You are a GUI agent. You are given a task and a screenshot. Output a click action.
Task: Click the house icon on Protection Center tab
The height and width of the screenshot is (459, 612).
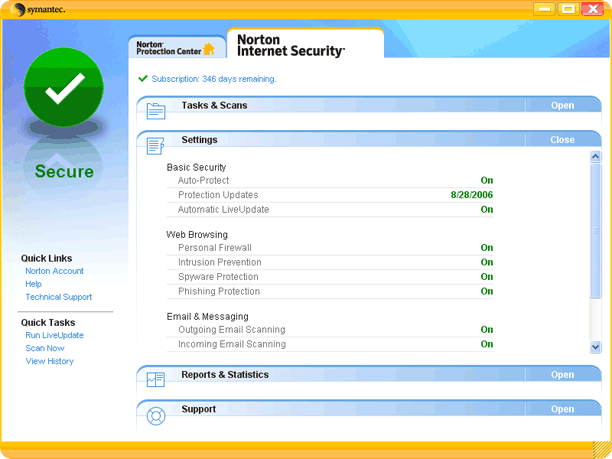[x=209, y=49]
